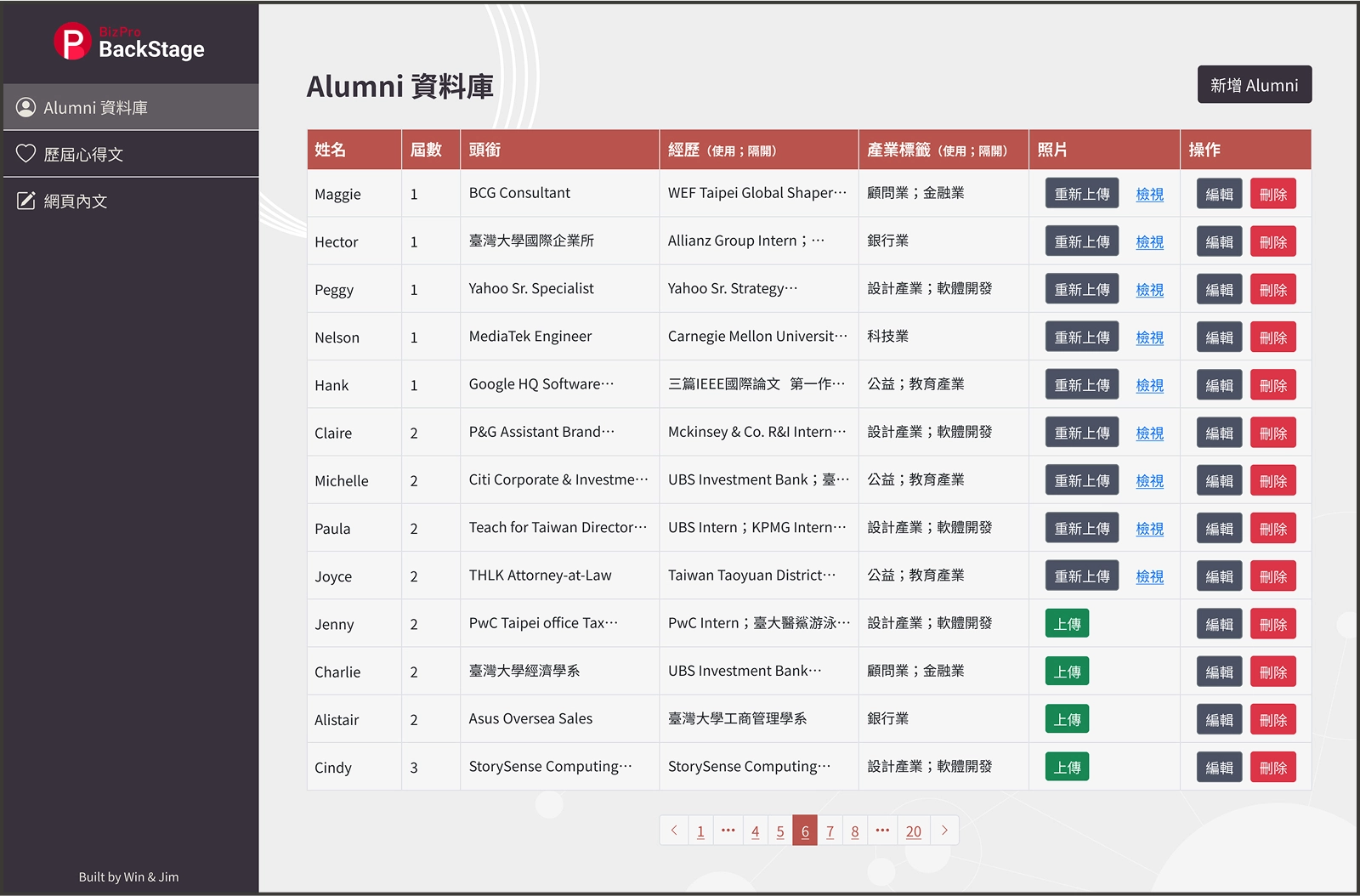Screen dimensions: 1360x896
Task: View Maggie's photo via 檢視 link
Action: coord(1150,194)
